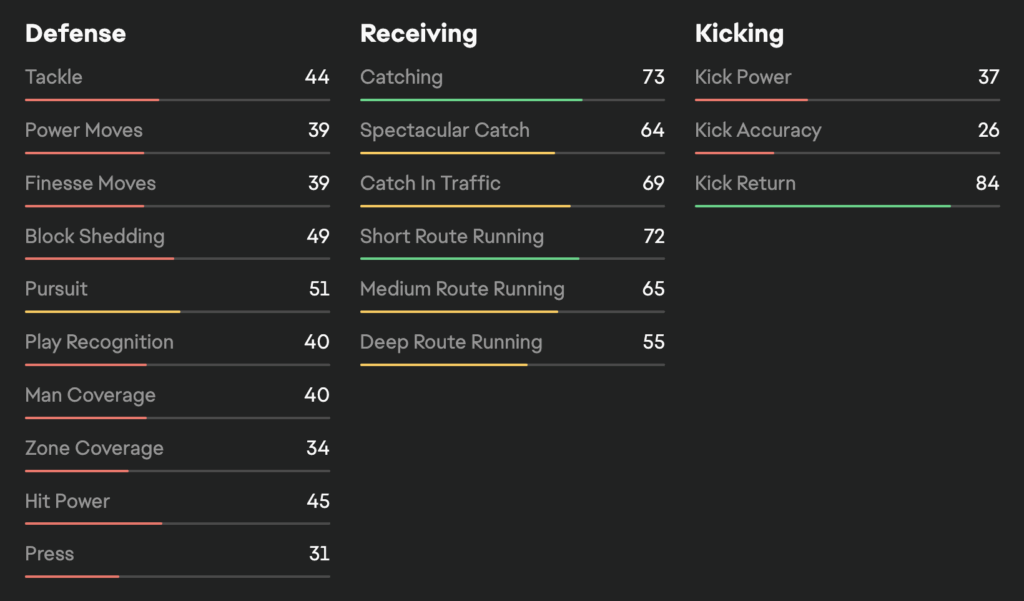
Task: Select the Zone Coverage stat label
Action: coord(94,448)
